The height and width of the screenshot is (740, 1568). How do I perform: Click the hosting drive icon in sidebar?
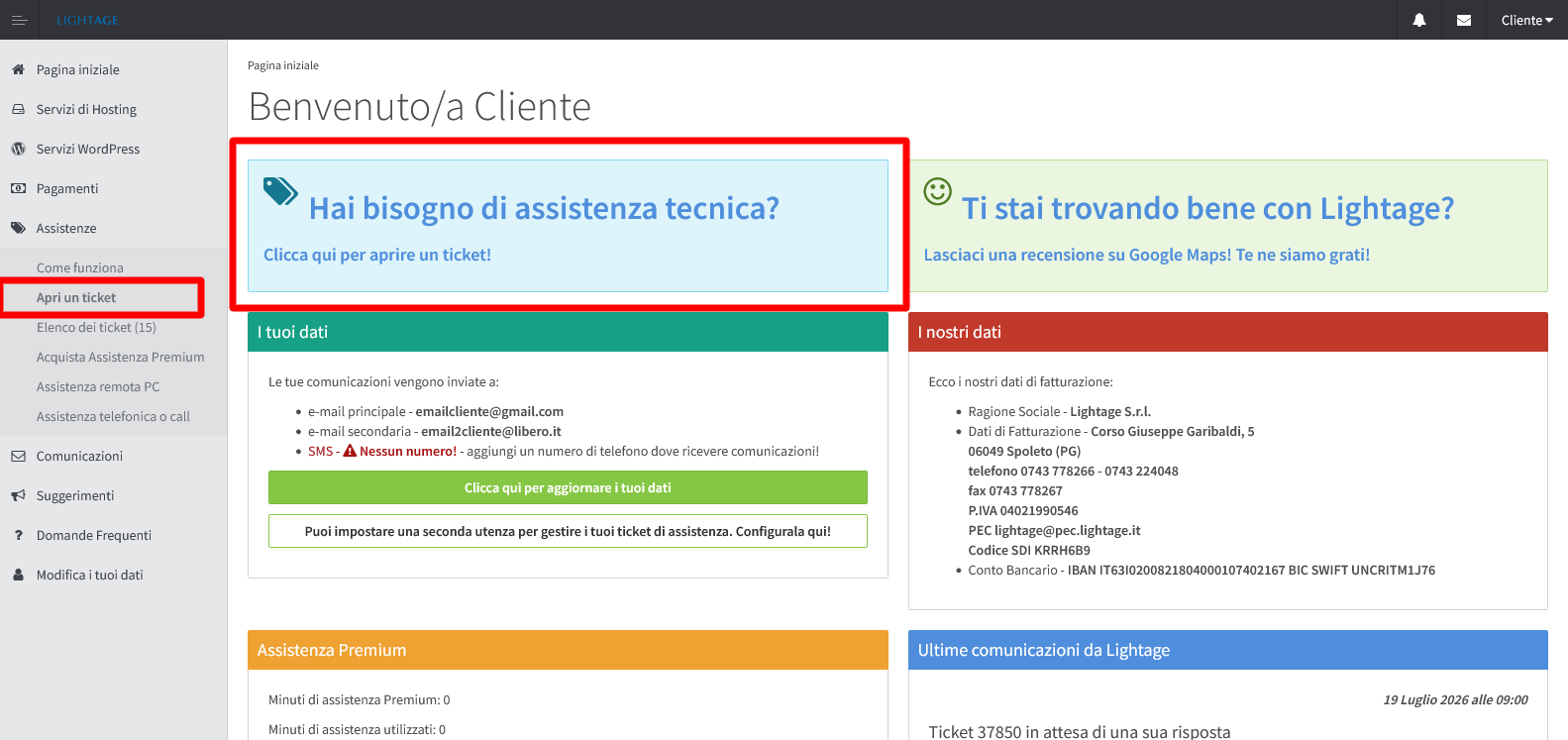point(18,109)
